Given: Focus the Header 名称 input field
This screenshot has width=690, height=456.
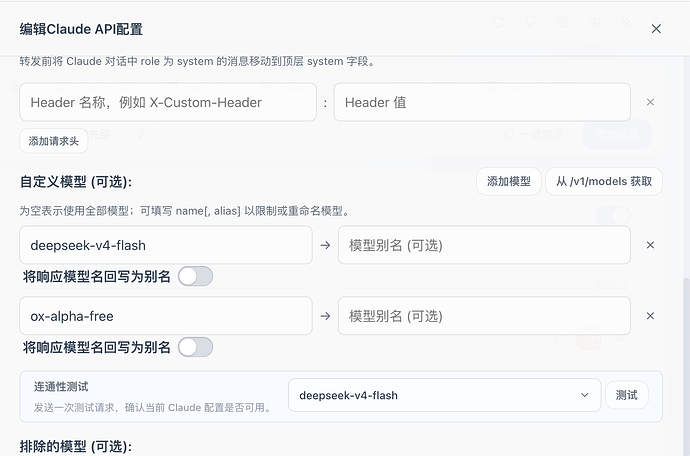Looking at the screenshot, I should click(x=168, y=102).
